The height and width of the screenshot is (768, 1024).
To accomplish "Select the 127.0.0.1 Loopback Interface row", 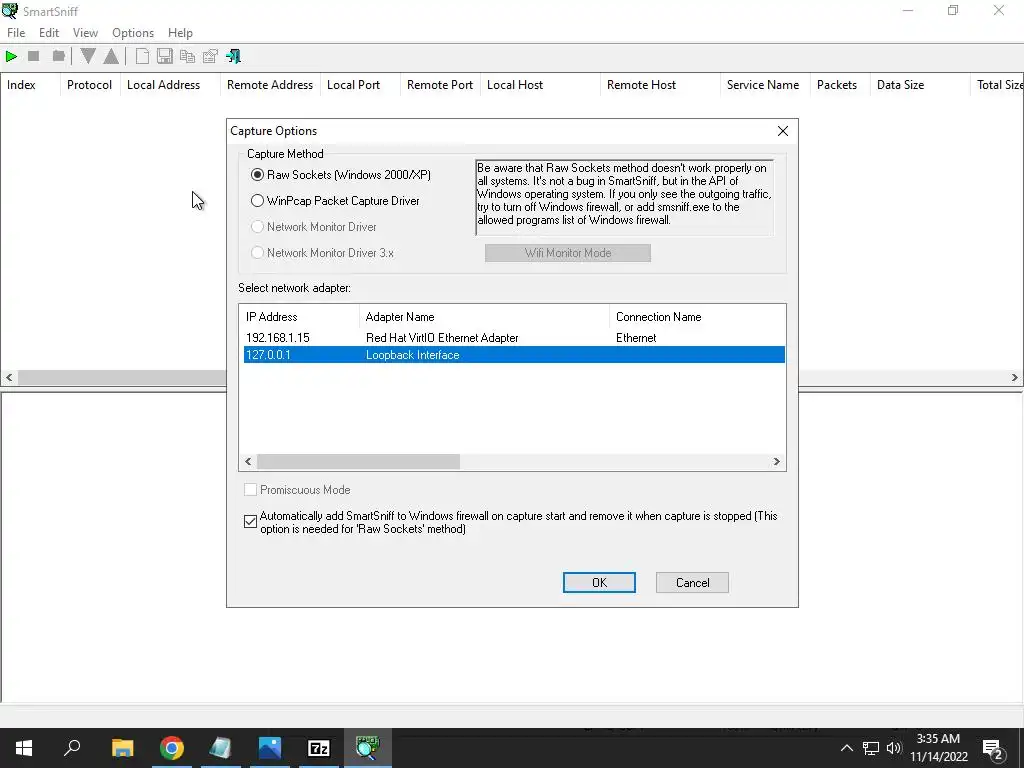I will [515, 355].
